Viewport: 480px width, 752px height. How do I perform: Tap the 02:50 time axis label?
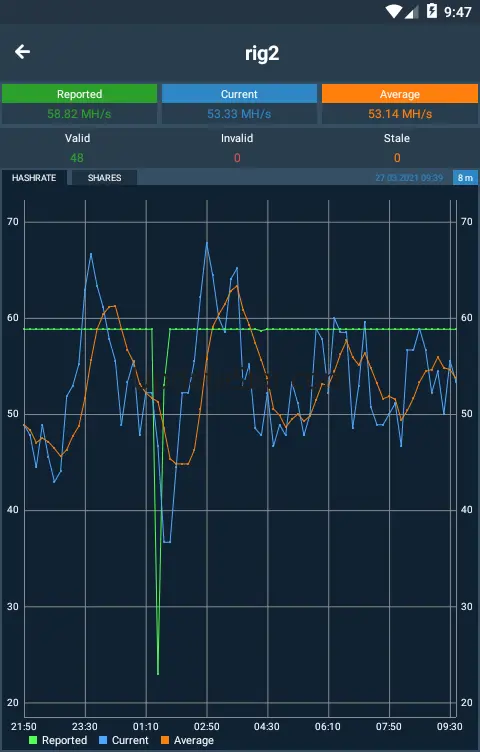point(207,726)
